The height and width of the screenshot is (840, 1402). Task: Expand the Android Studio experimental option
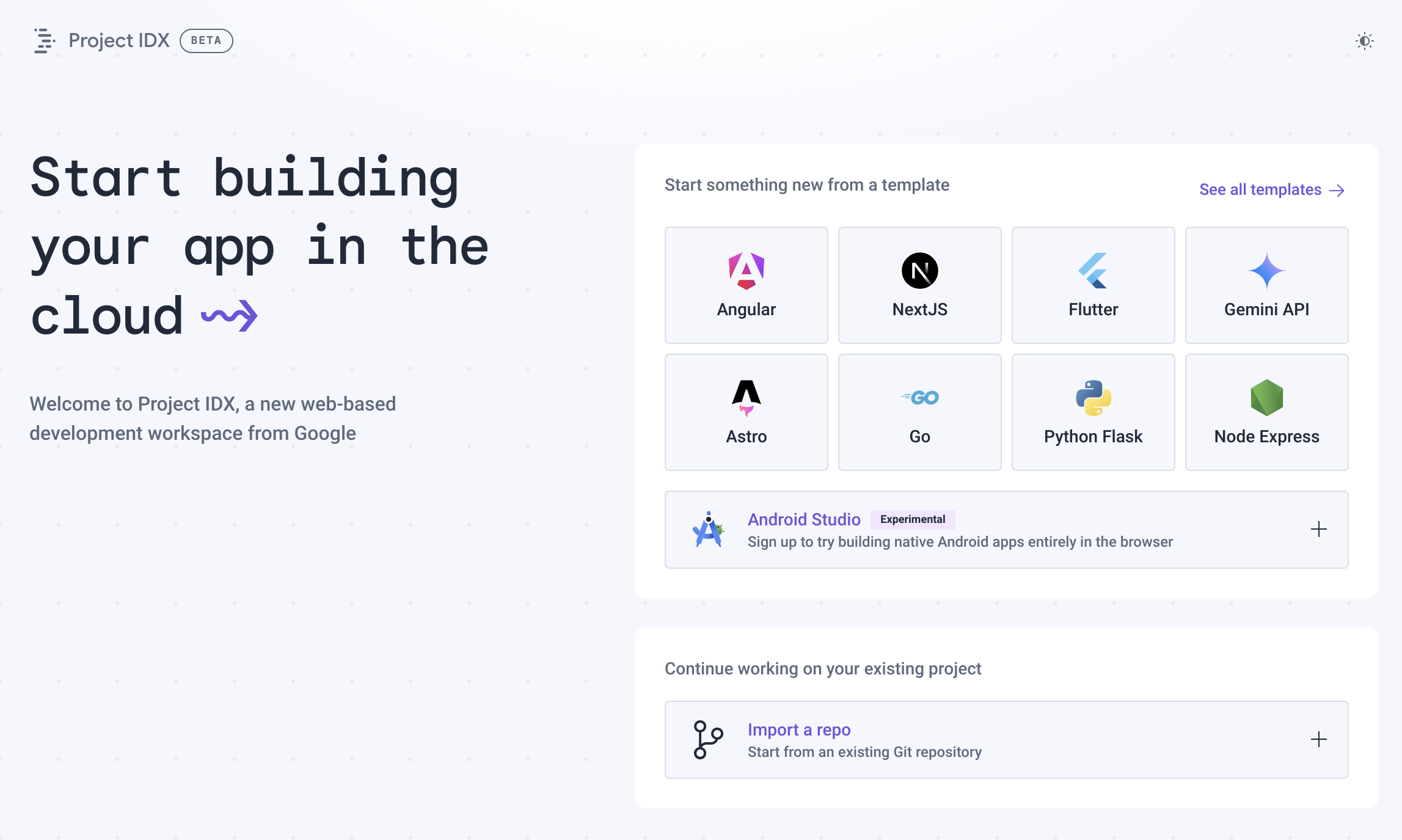(x=1319, y=529)
